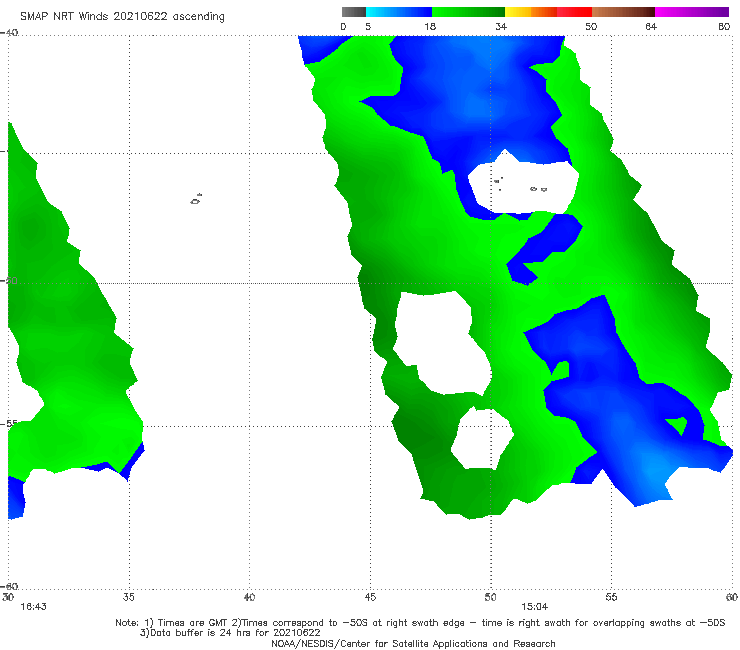Click the green segment of the color bar
The image size is (740, 650).
[468, 12]
